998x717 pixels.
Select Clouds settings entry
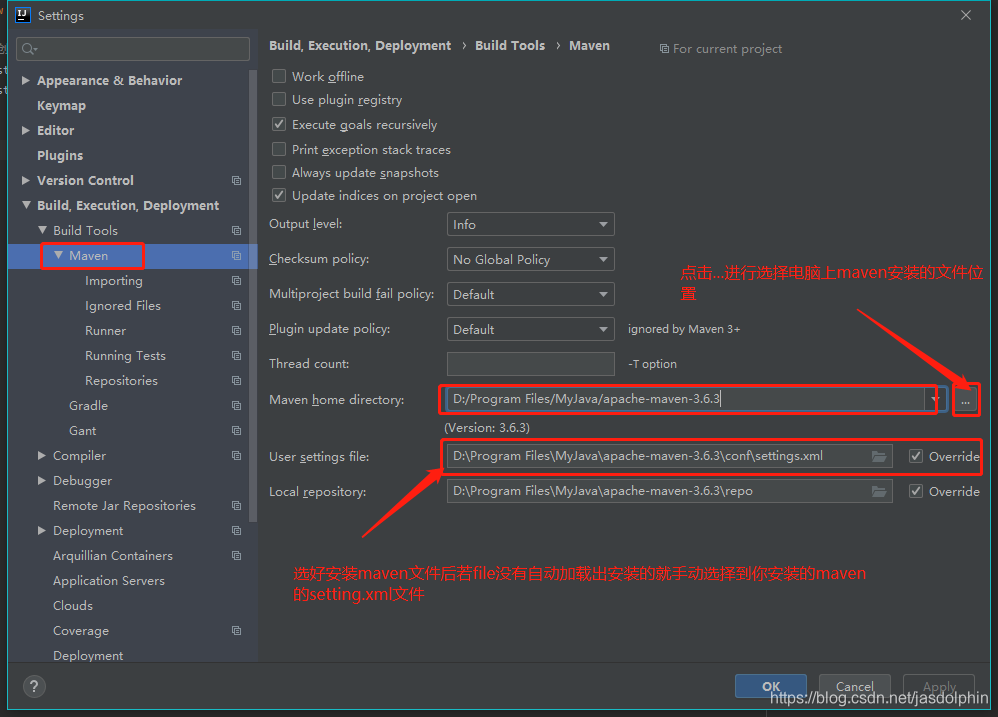[x=73, y=606]
